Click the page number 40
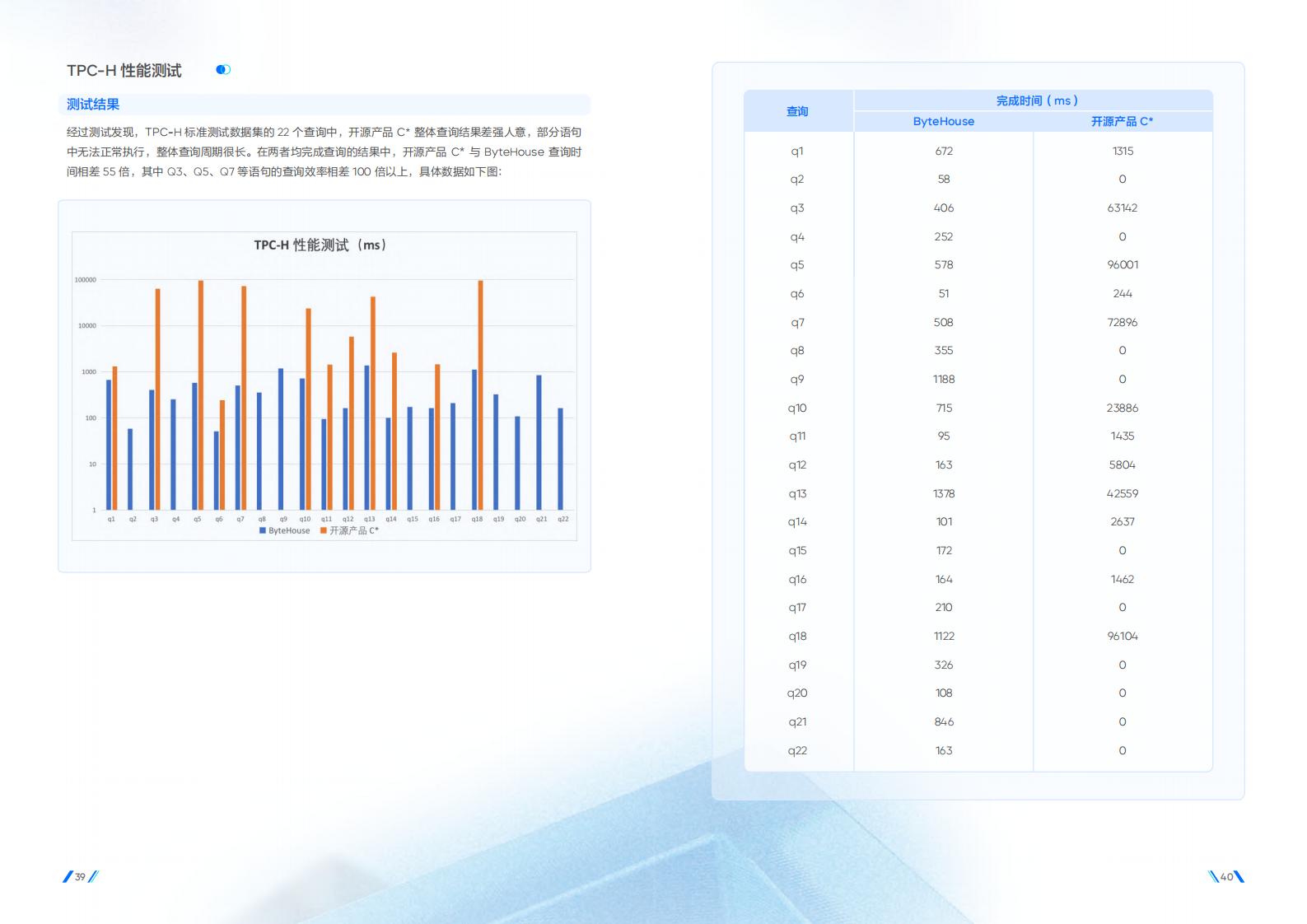The width and height of the screenshot is (1307, 924). (x=1226, y=877)
